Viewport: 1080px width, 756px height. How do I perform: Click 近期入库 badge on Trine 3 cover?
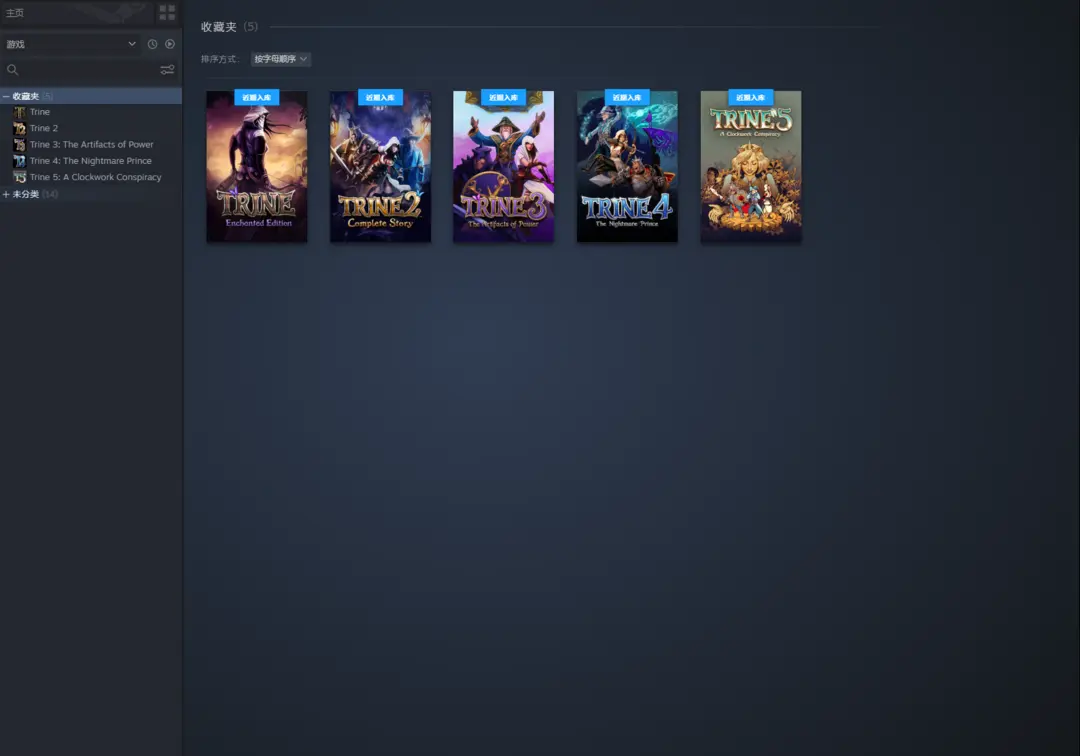(x=503, y=97)
